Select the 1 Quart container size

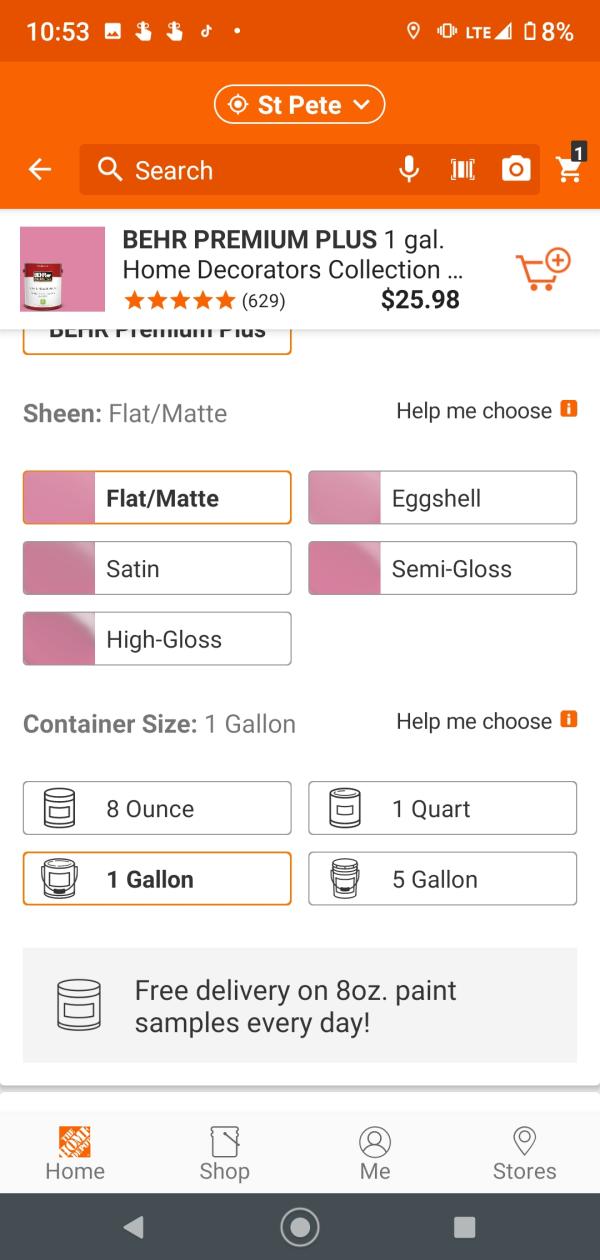[442, 809]
